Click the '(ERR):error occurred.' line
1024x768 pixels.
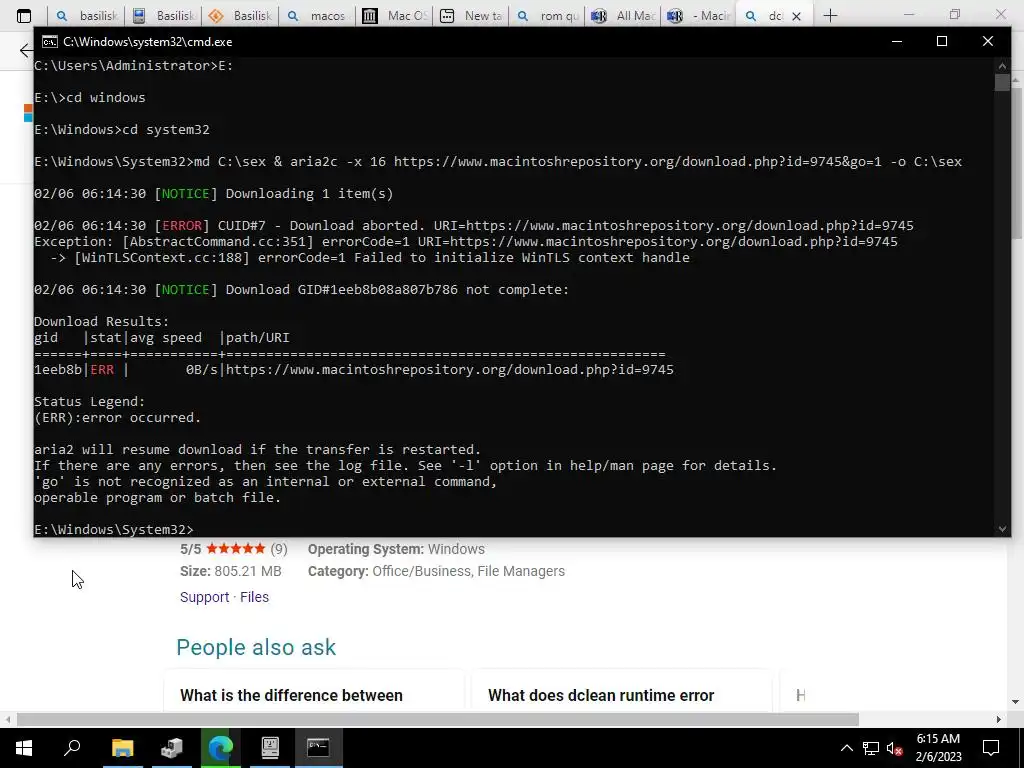[x=118, y=417]
